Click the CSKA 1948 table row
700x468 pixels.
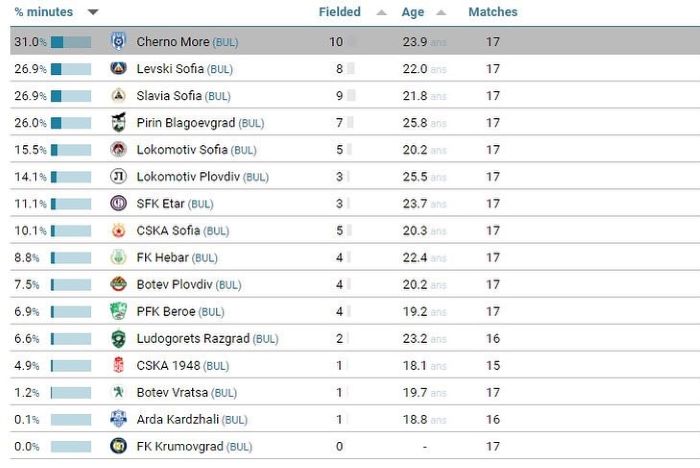point(355,365)
